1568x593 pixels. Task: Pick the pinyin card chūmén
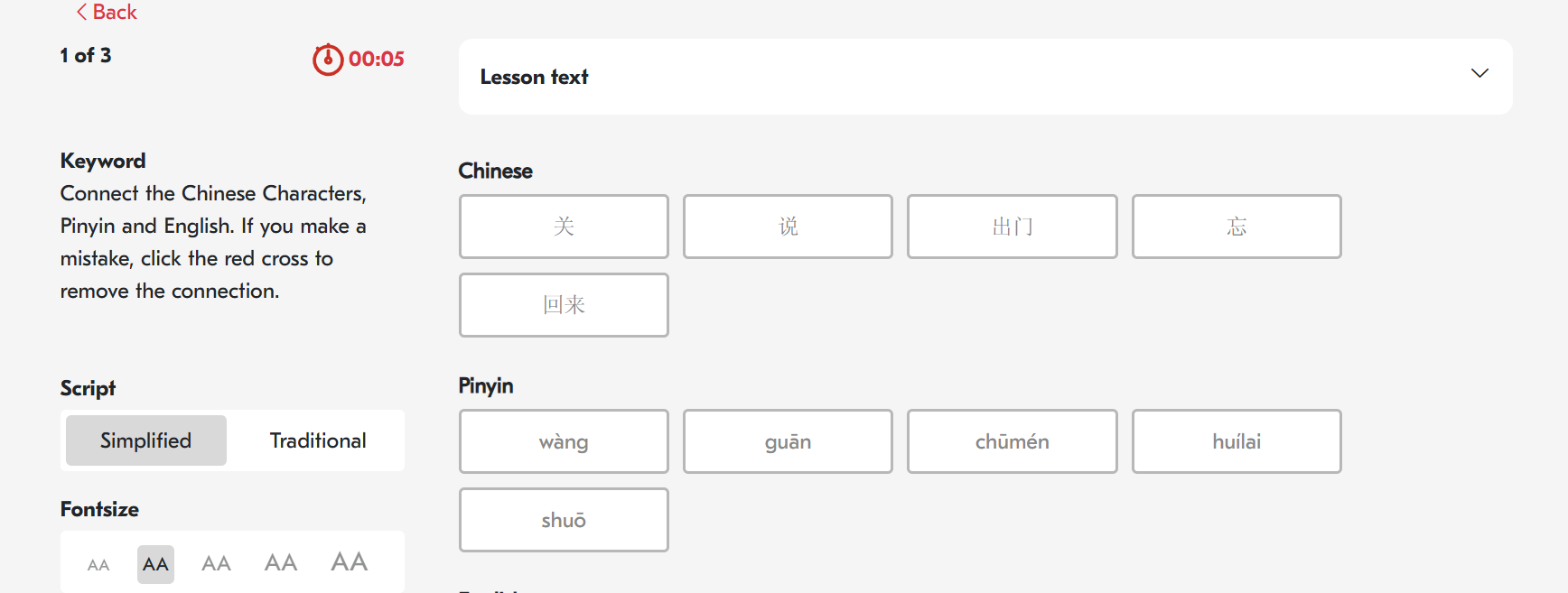pos(1012,441)
